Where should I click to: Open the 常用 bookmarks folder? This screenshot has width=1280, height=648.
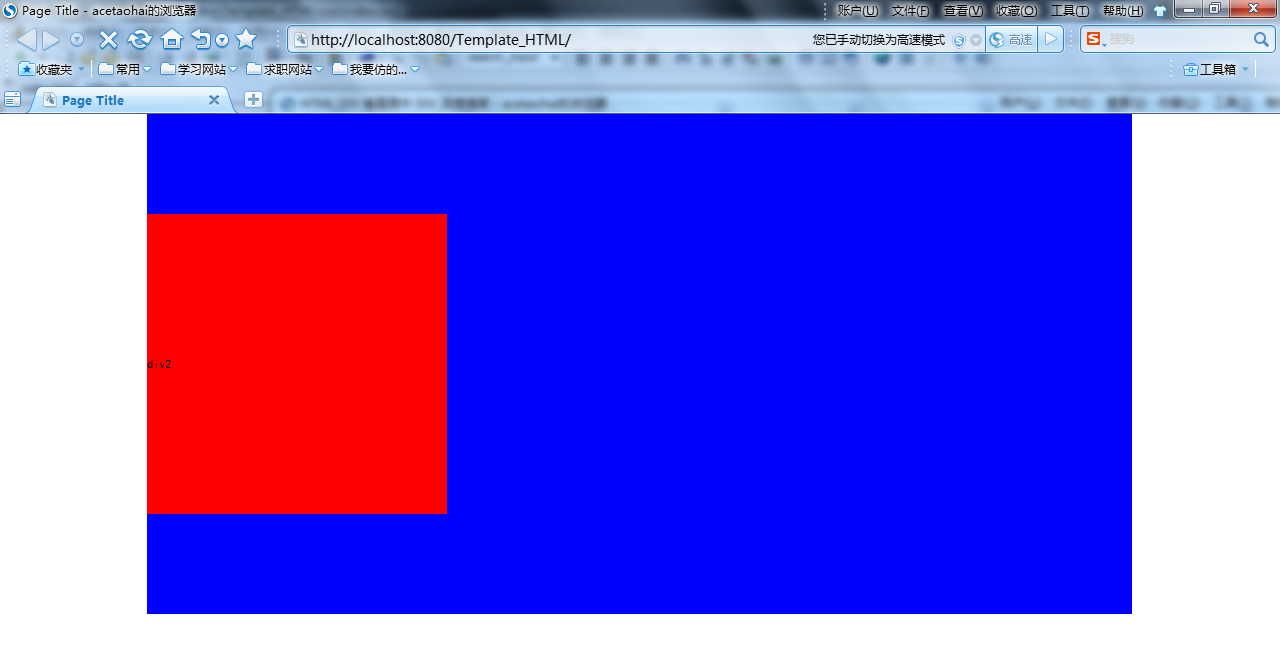coord(119,69)
